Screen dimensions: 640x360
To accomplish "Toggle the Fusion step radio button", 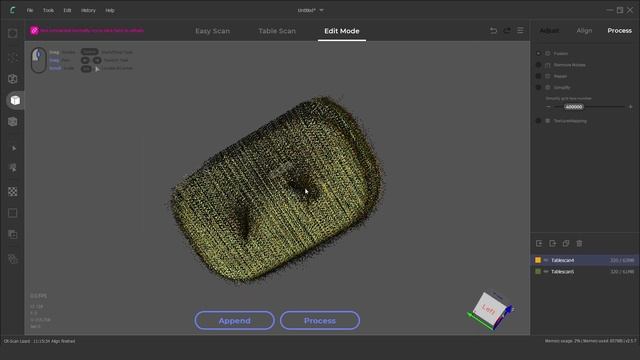I will click(x=538, y=53).
